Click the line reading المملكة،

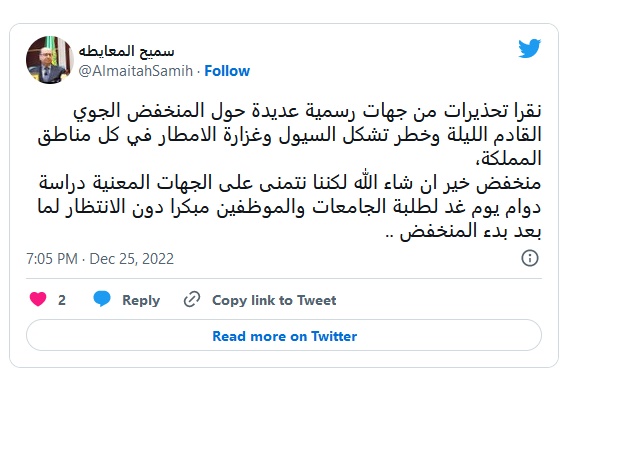click(508, 159)
